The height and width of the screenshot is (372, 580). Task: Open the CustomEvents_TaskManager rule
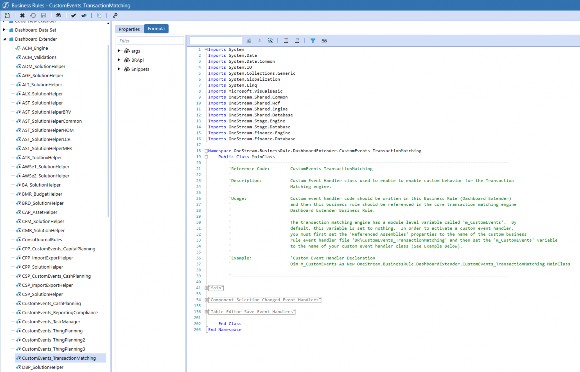coord(51,322)
